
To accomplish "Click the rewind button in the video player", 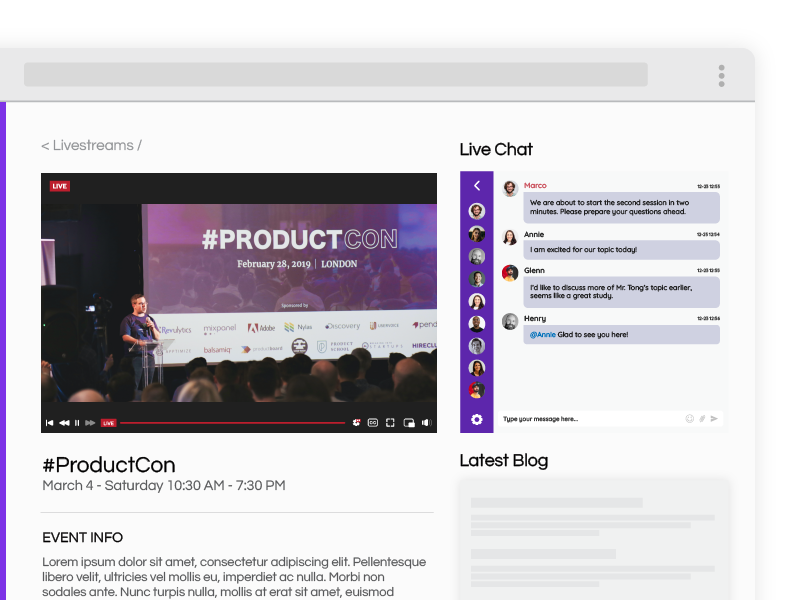I will point(64,423).
